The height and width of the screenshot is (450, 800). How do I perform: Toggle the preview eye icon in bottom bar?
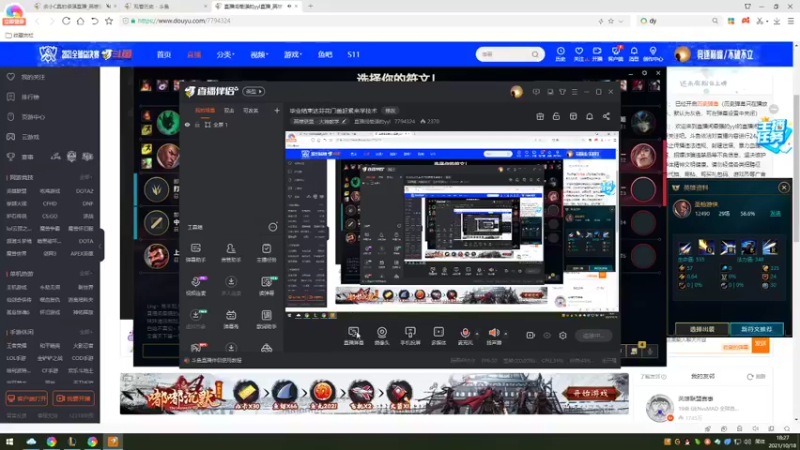point(547,336)
